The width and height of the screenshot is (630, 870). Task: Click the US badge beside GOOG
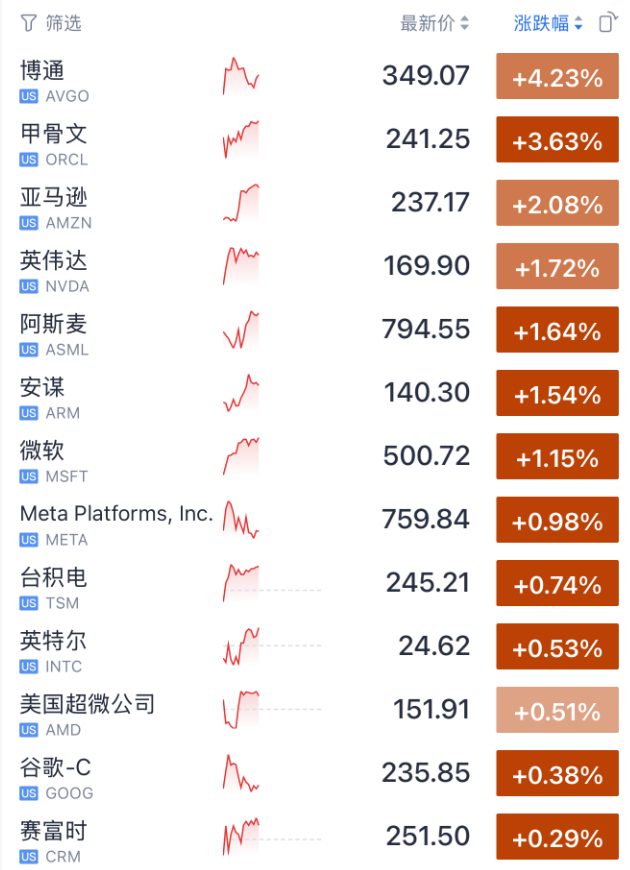click(29, 793)
